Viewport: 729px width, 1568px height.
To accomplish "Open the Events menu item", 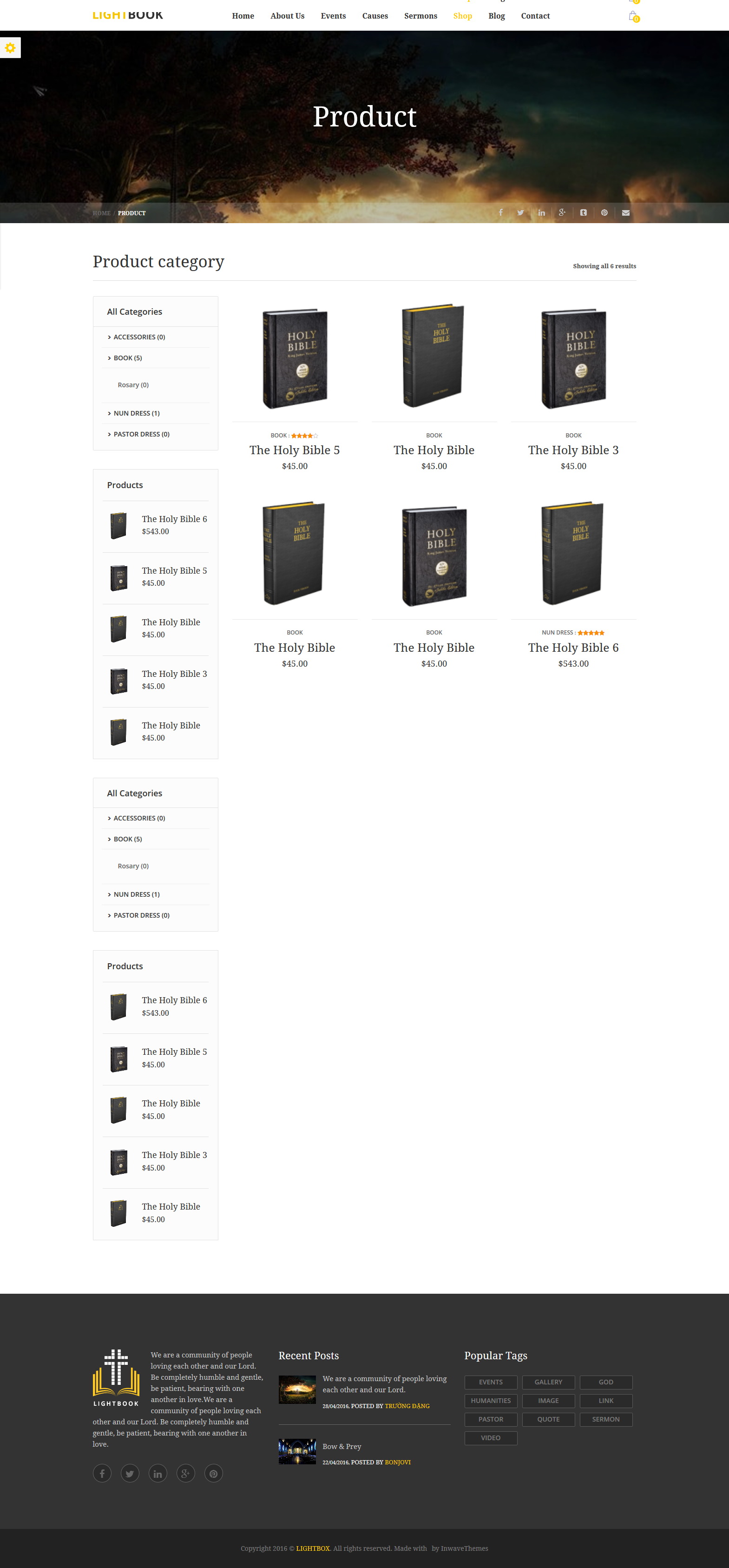I will tap(333, 16).
